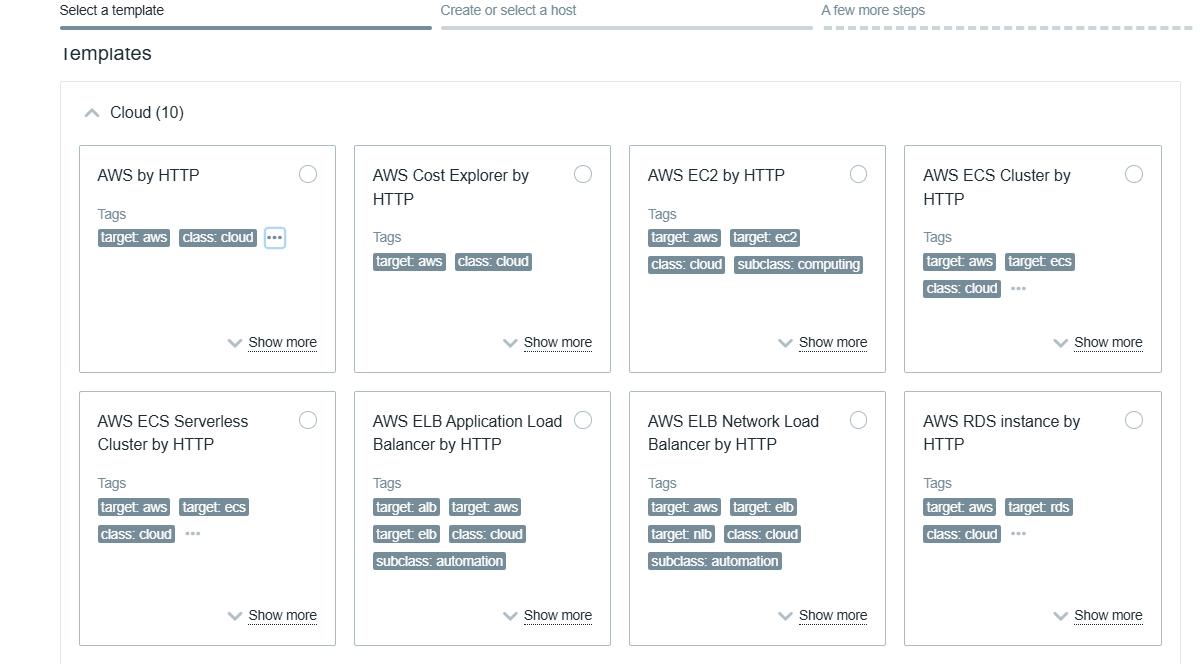This screenshot has width=1200, height=664.
Task: Click target: ecs tag on ECS Serverless Cluster
Action: [215, 507]
